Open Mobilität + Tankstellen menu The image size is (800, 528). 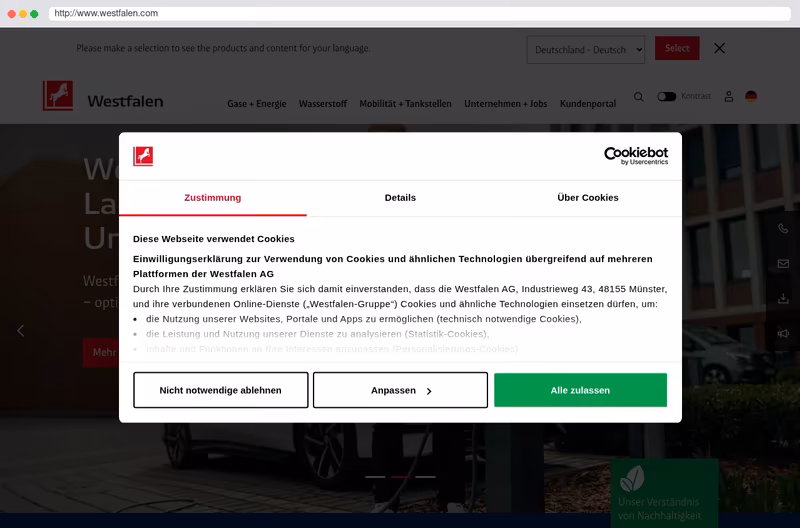405,104
